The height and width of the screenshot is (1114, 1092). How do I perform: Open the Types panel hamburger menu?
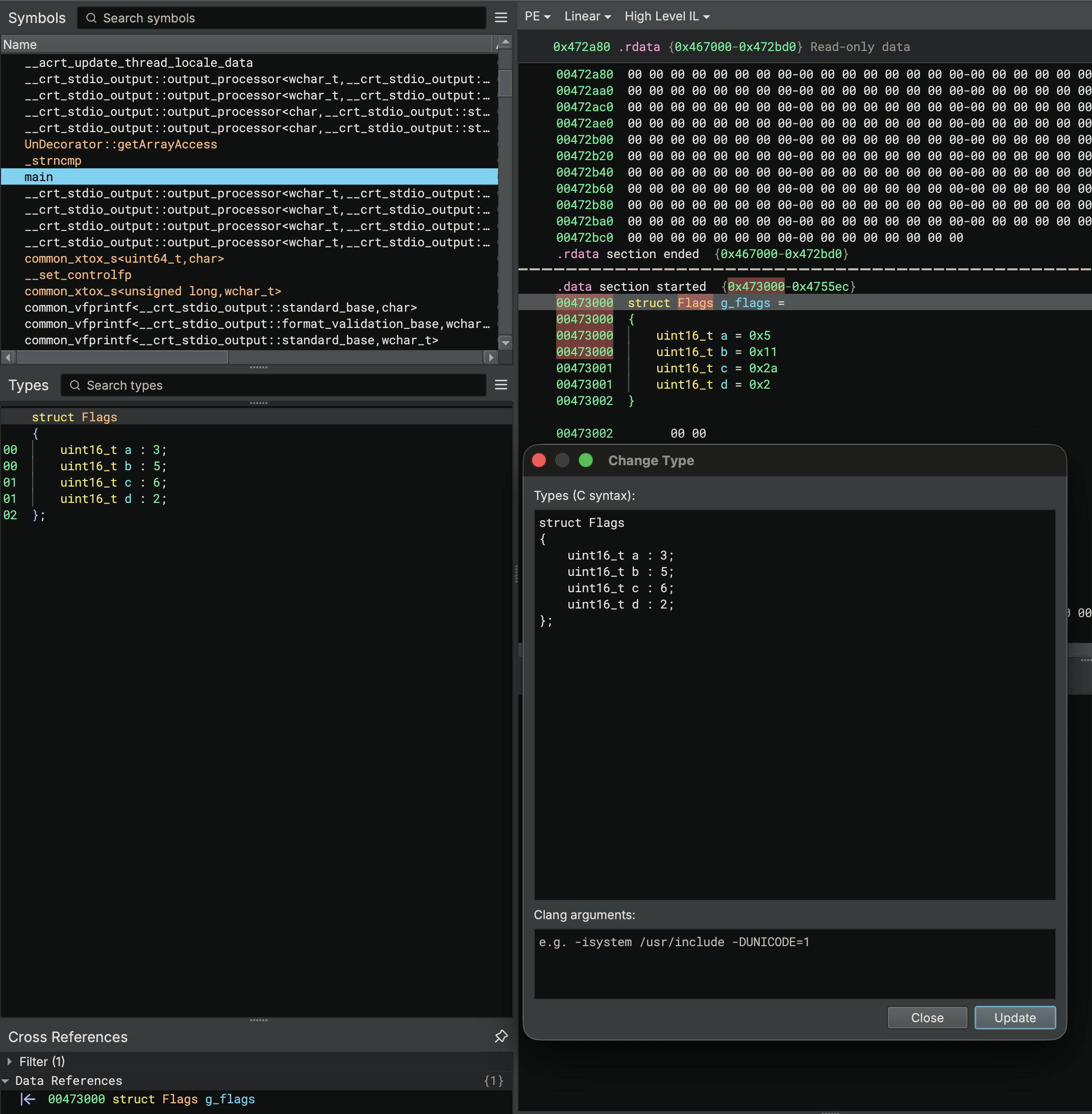501,385
